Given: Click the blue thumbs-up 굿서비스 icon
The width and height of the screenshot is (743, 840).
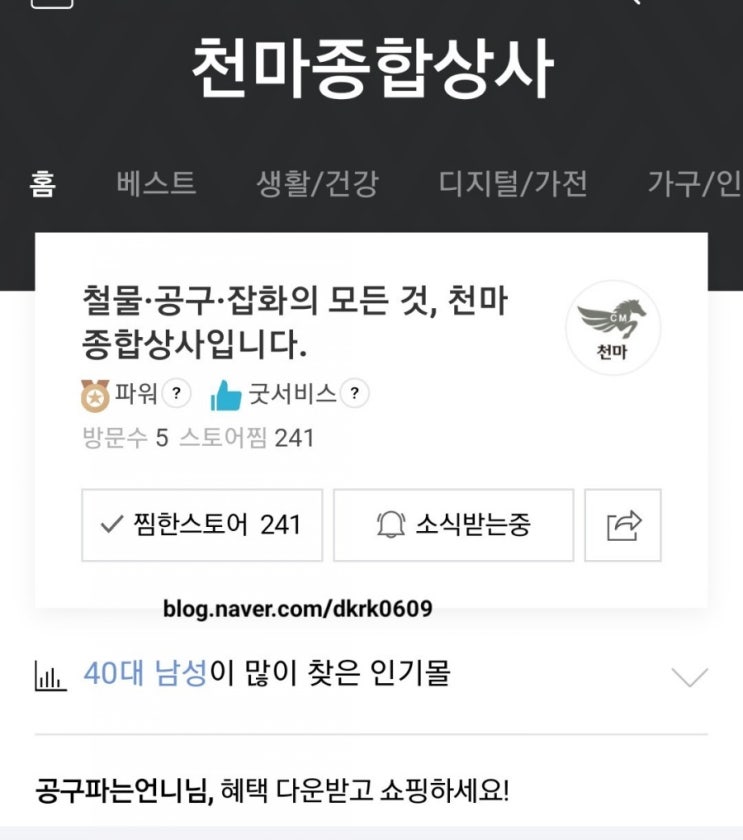Looking at the screenshot, I should (226, 395).
